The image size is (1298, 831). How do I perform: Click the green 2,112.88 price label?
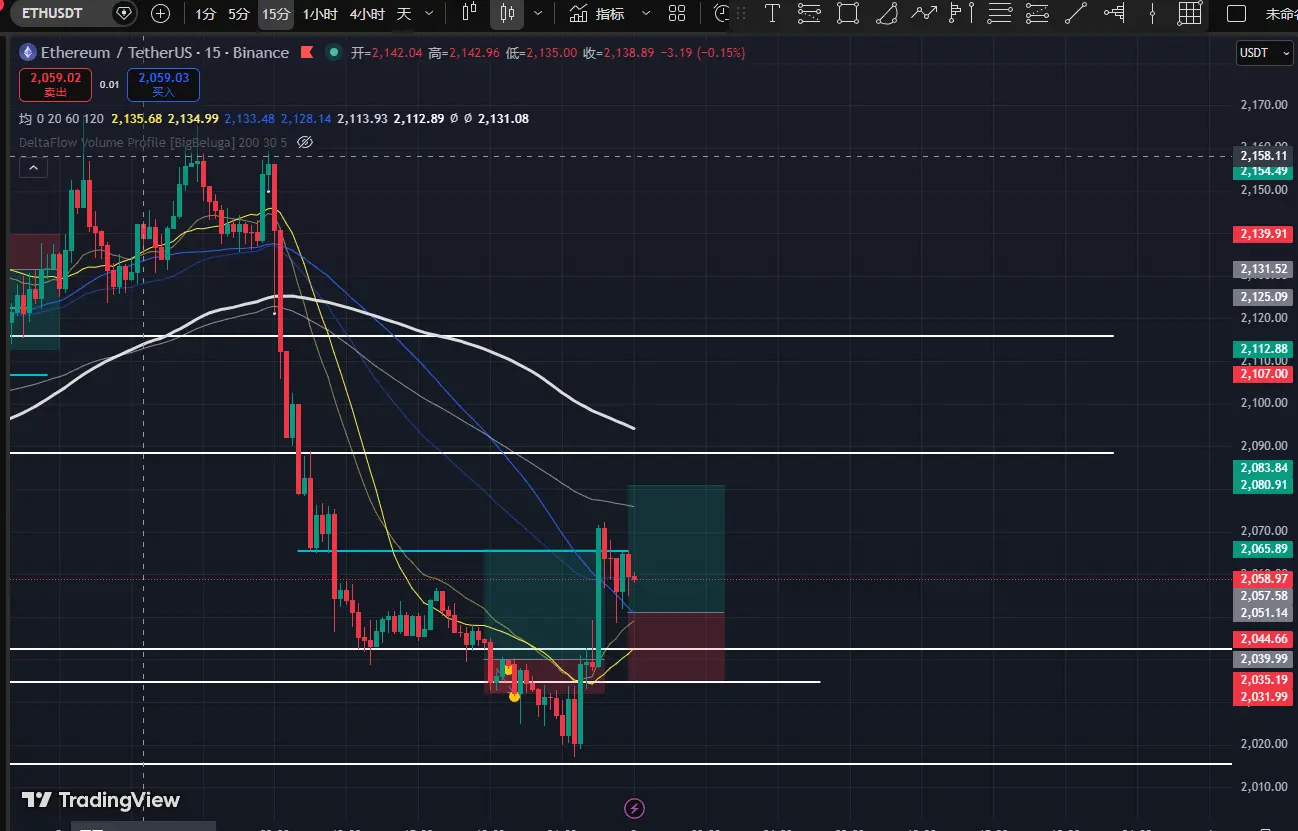click(x=1261, y=349)
